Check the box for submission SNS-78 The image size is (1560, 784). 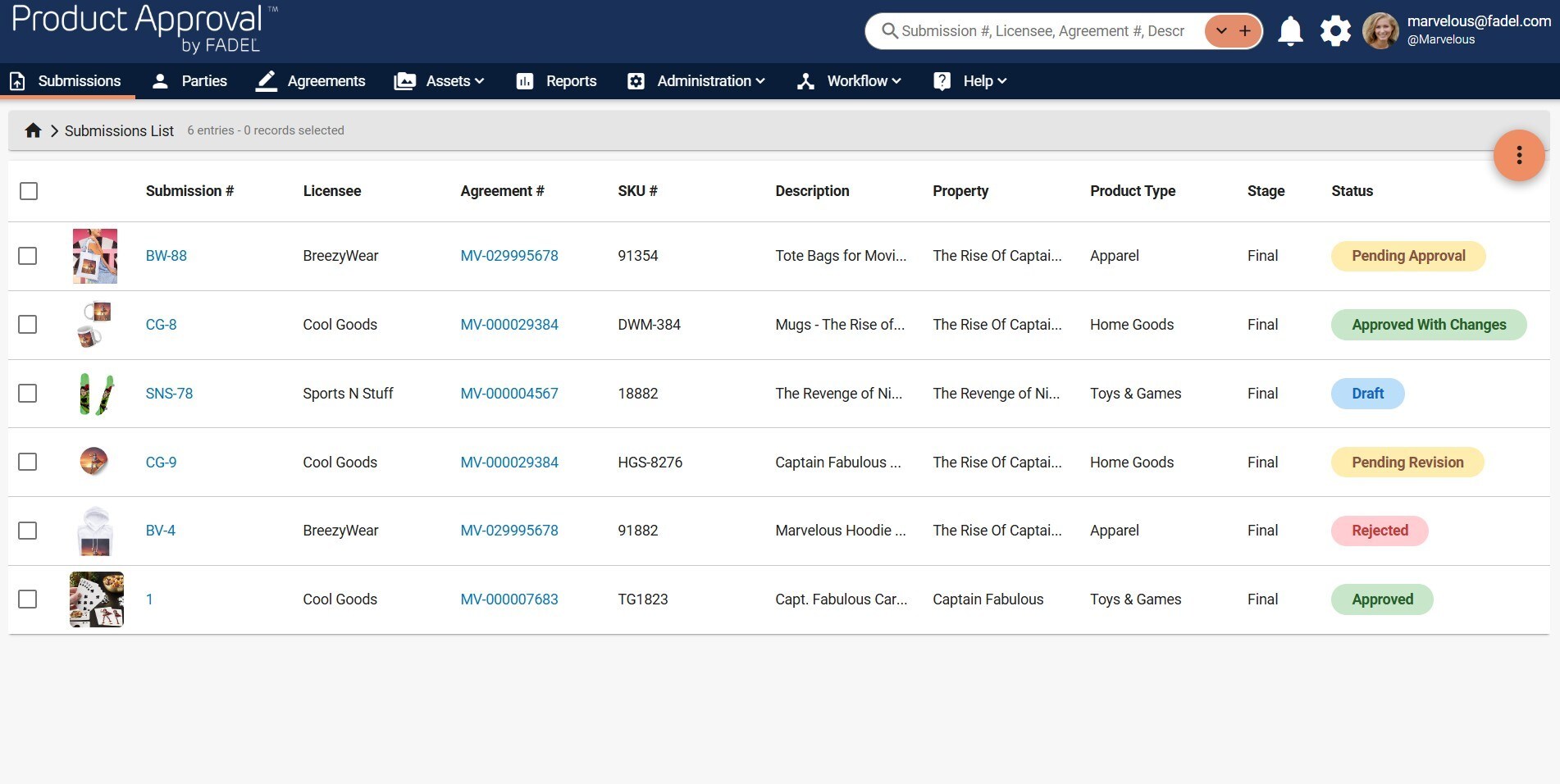[x=28, y=394]
